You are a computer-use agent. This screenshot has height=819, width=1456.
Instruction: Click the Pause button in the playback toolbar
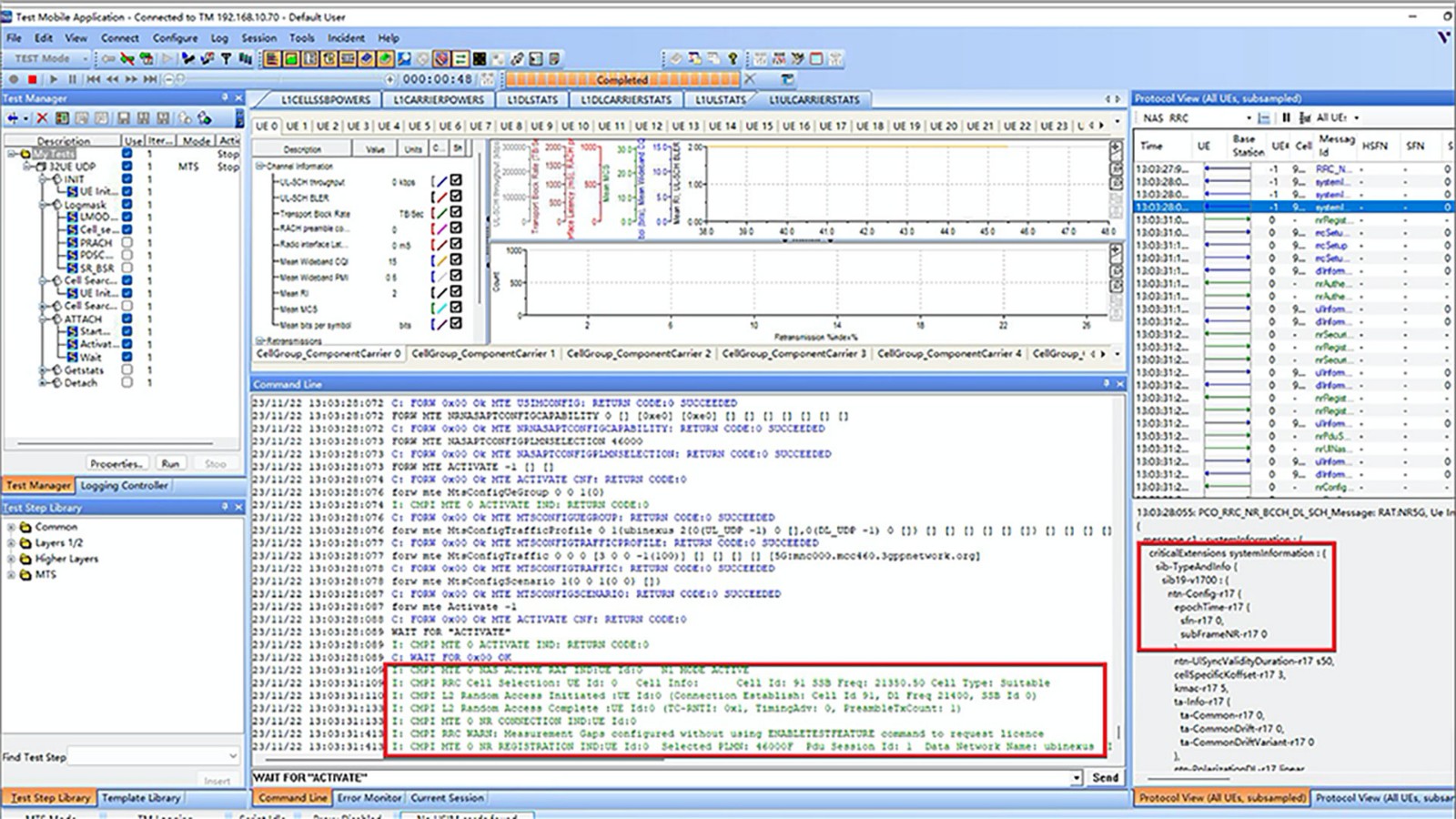72,79
